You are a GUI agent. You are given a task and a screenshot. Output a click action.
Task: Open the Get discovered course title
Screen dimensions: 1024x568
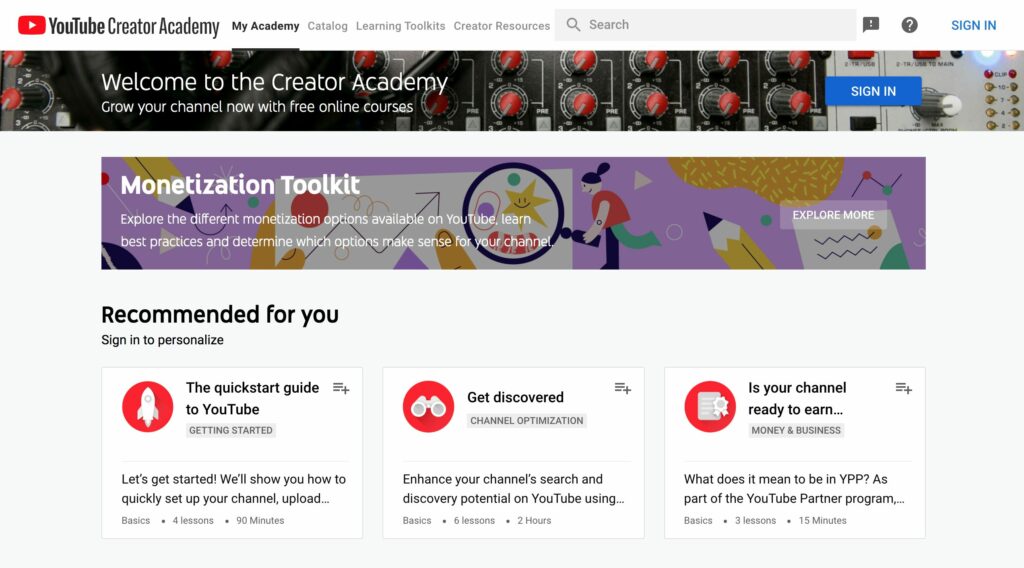[x=515, y=397]
